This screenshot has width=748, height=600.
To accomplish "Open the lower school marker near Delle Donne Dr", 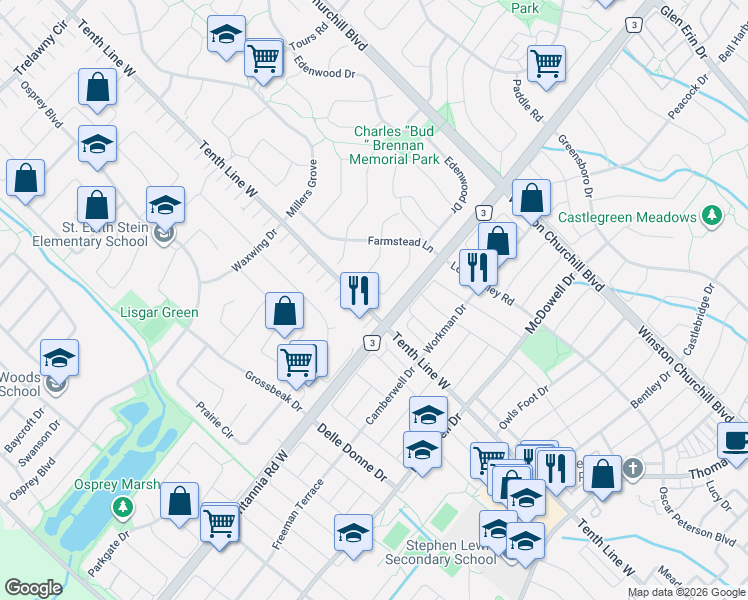I will pos(422,451).
